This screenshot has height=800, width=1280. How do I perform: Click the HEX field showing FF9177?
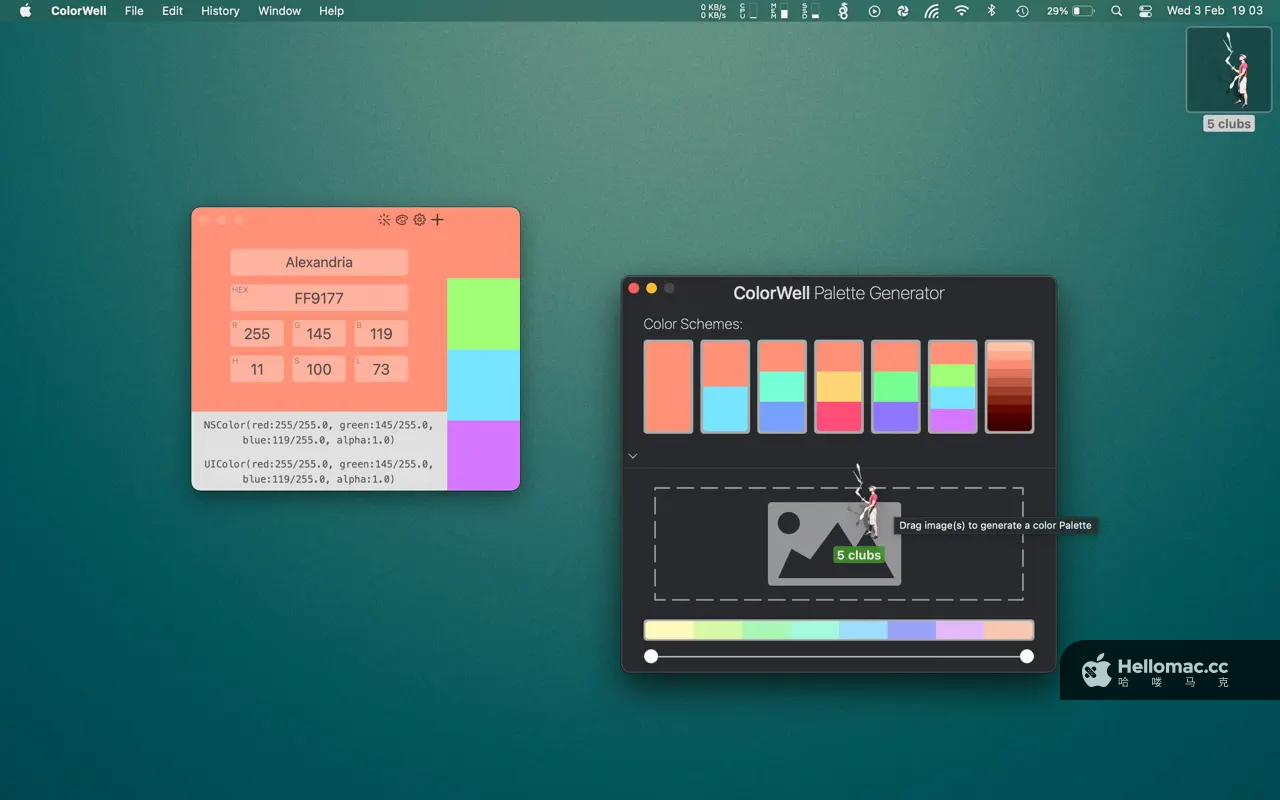[x=319, y=297]
